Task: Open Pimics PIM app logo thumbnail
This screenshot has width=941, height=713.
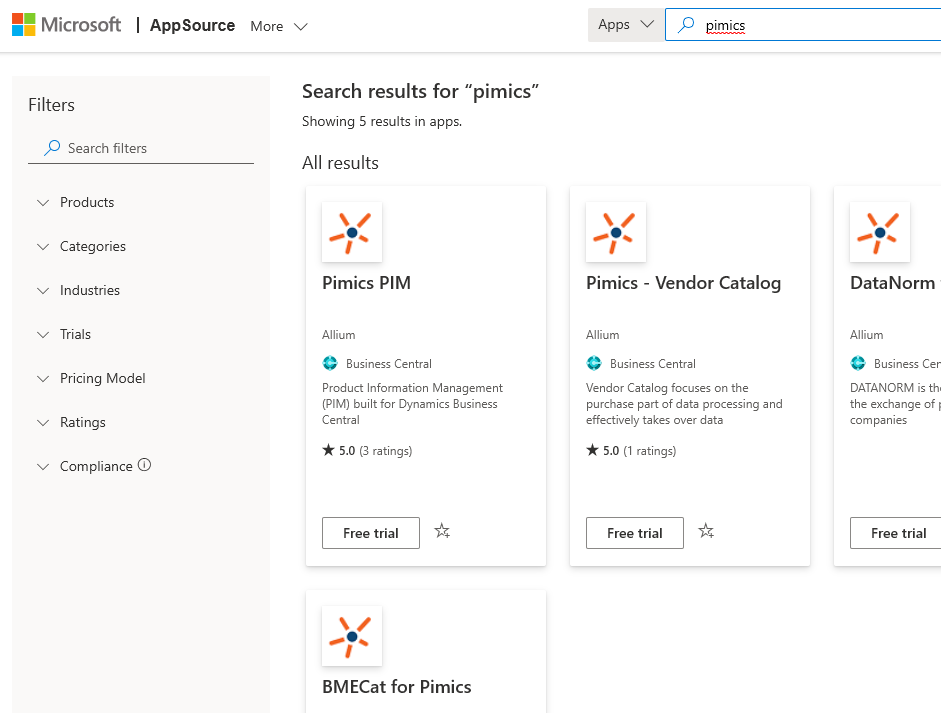Action: [x=352, y=232]
